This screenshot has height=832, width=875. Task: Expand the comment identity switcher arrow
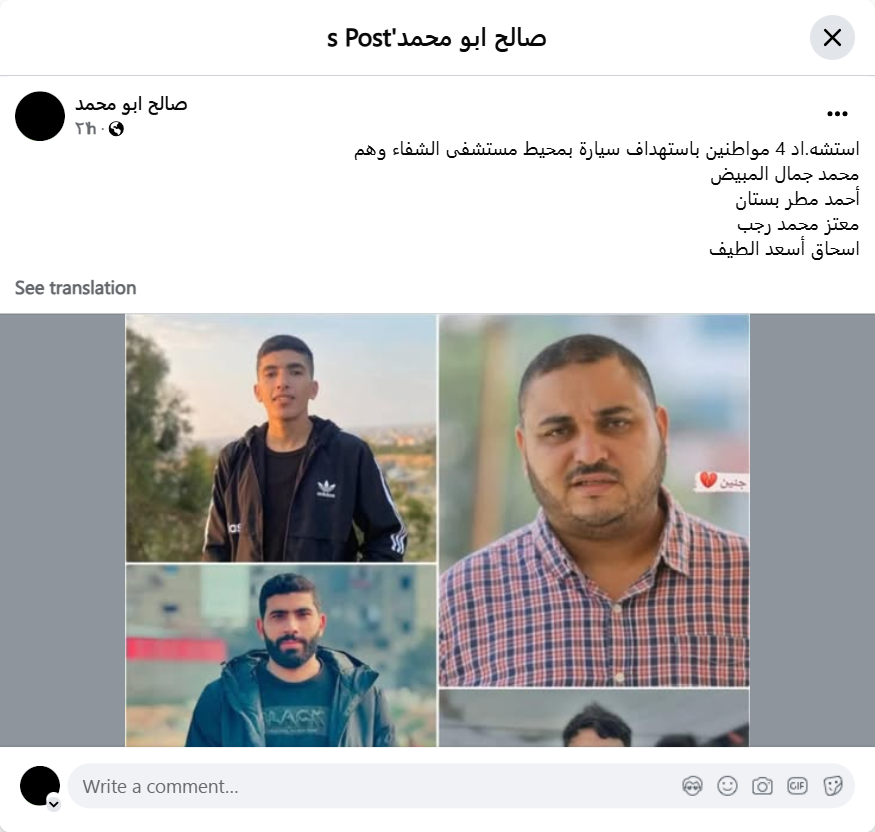54,804
